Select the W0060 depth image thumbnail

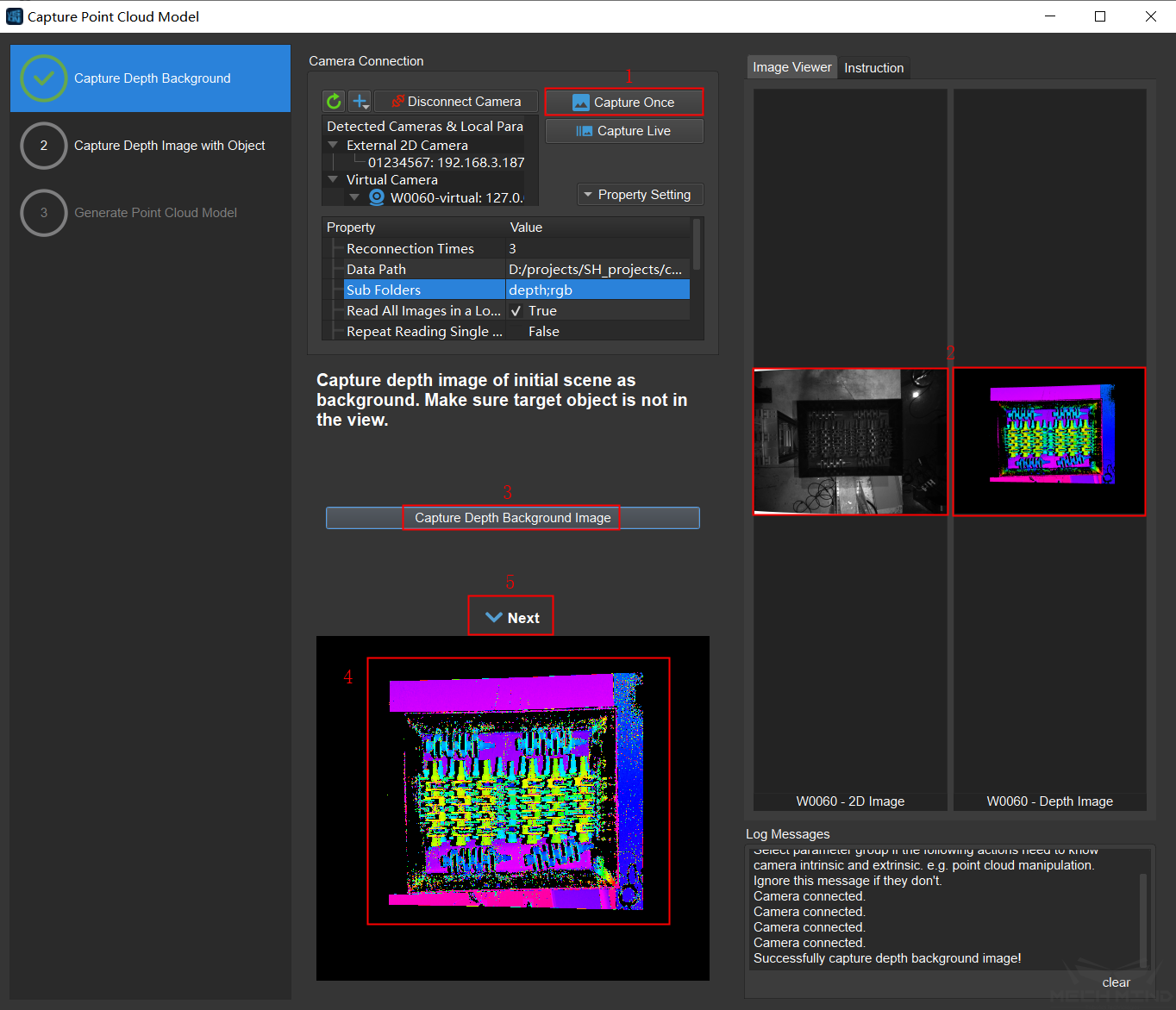(x=1049, y=442)
